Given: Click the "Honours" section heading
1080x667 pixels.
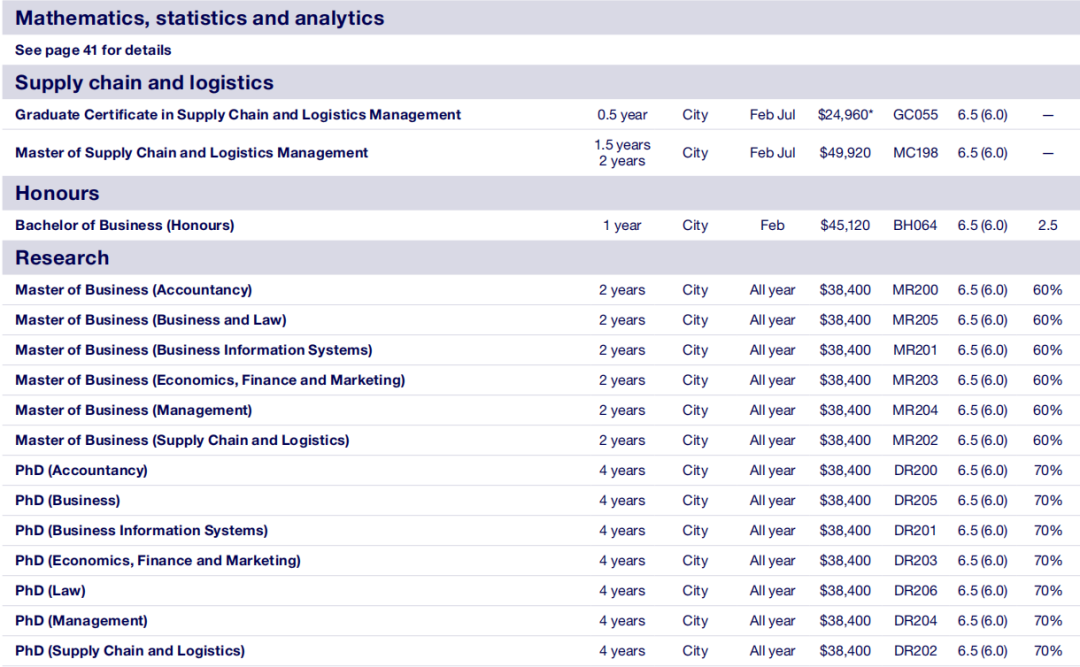Looking at the screenshot, I should pos(57,193).
